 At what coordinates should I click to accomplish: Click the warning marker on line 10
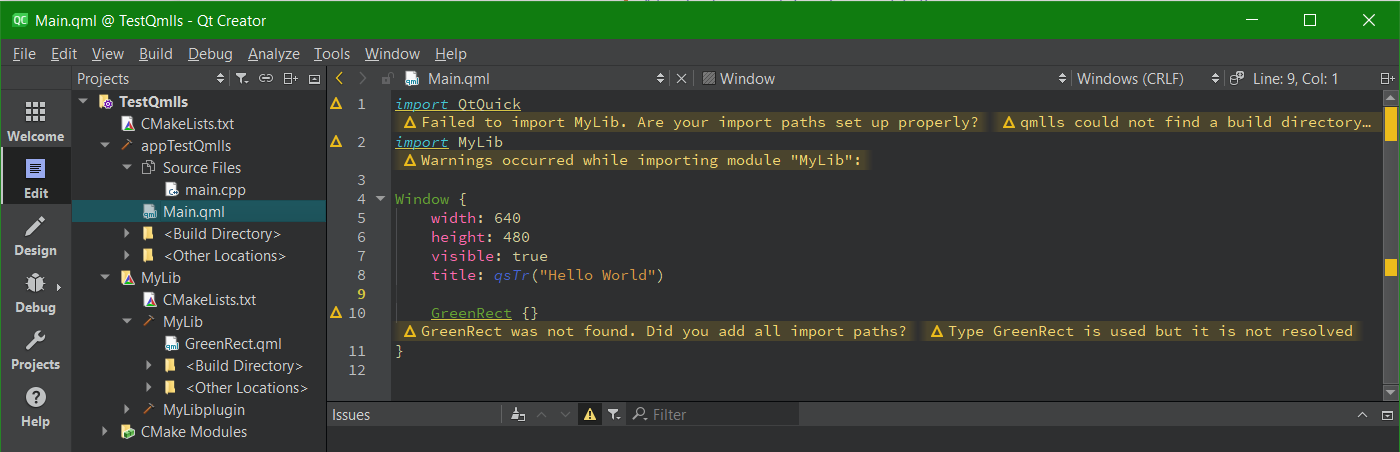click(x=336, y=312)
